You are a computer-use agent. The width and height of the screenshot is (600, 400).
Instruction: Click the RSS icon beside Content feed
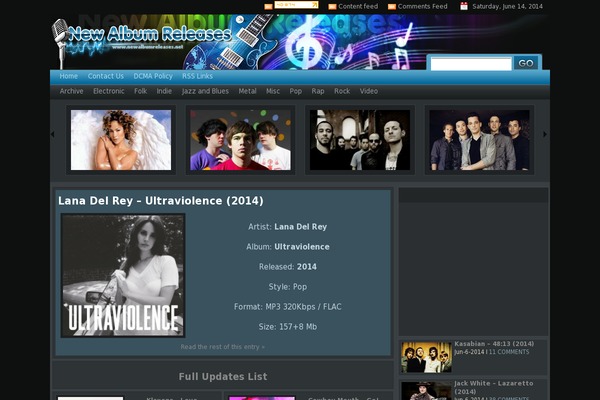332,7
